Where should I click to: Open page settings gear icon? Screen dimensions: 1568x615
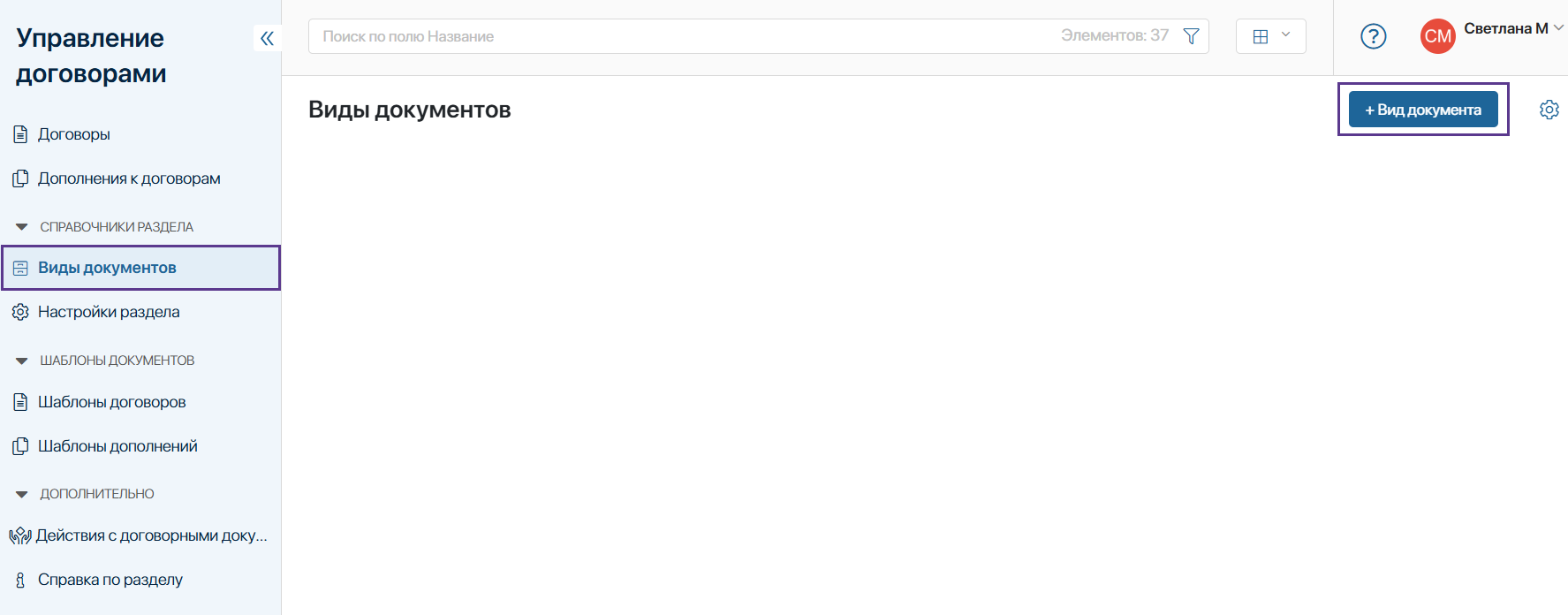(1549, 110)
